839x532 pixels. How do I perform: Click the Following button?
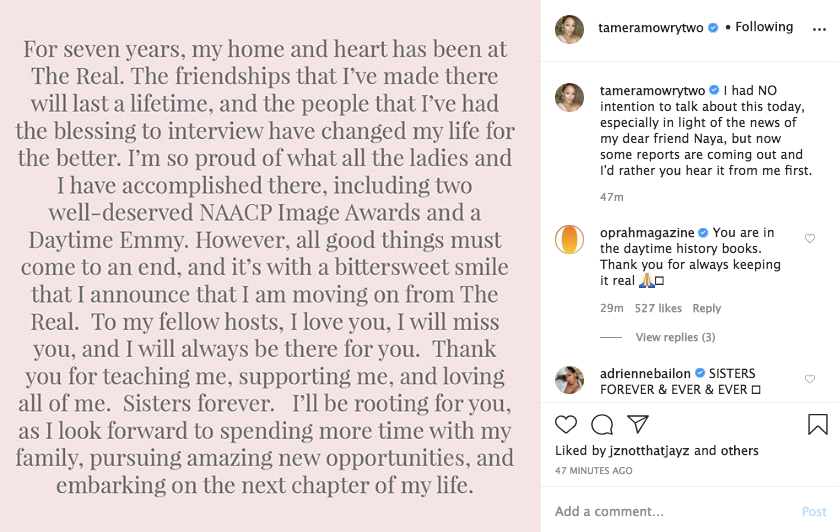[764, 27]
